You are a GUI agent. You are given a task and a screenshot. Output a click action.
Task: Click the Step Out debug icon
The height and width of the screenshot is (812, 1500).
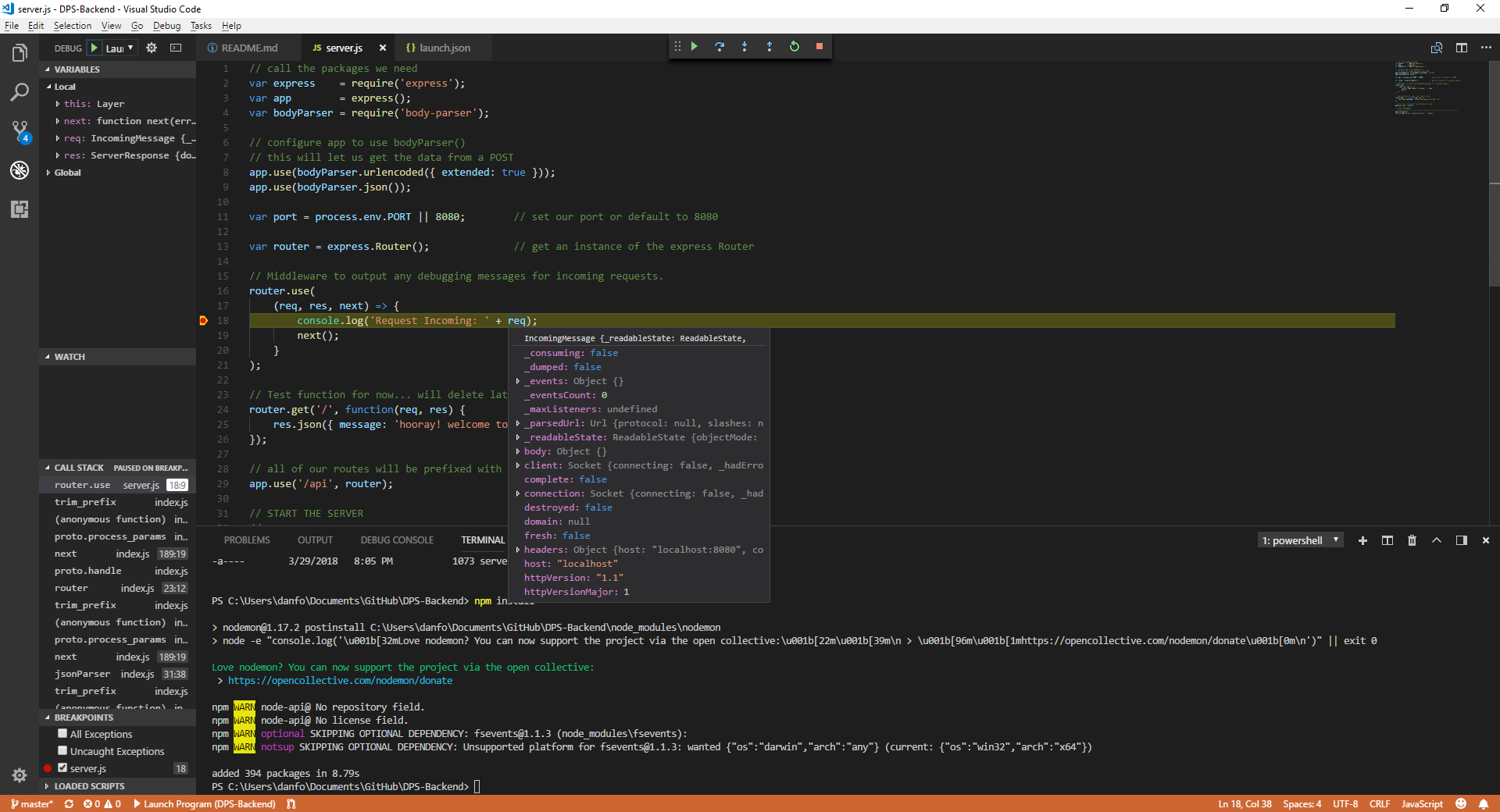[x=770, y=47]
